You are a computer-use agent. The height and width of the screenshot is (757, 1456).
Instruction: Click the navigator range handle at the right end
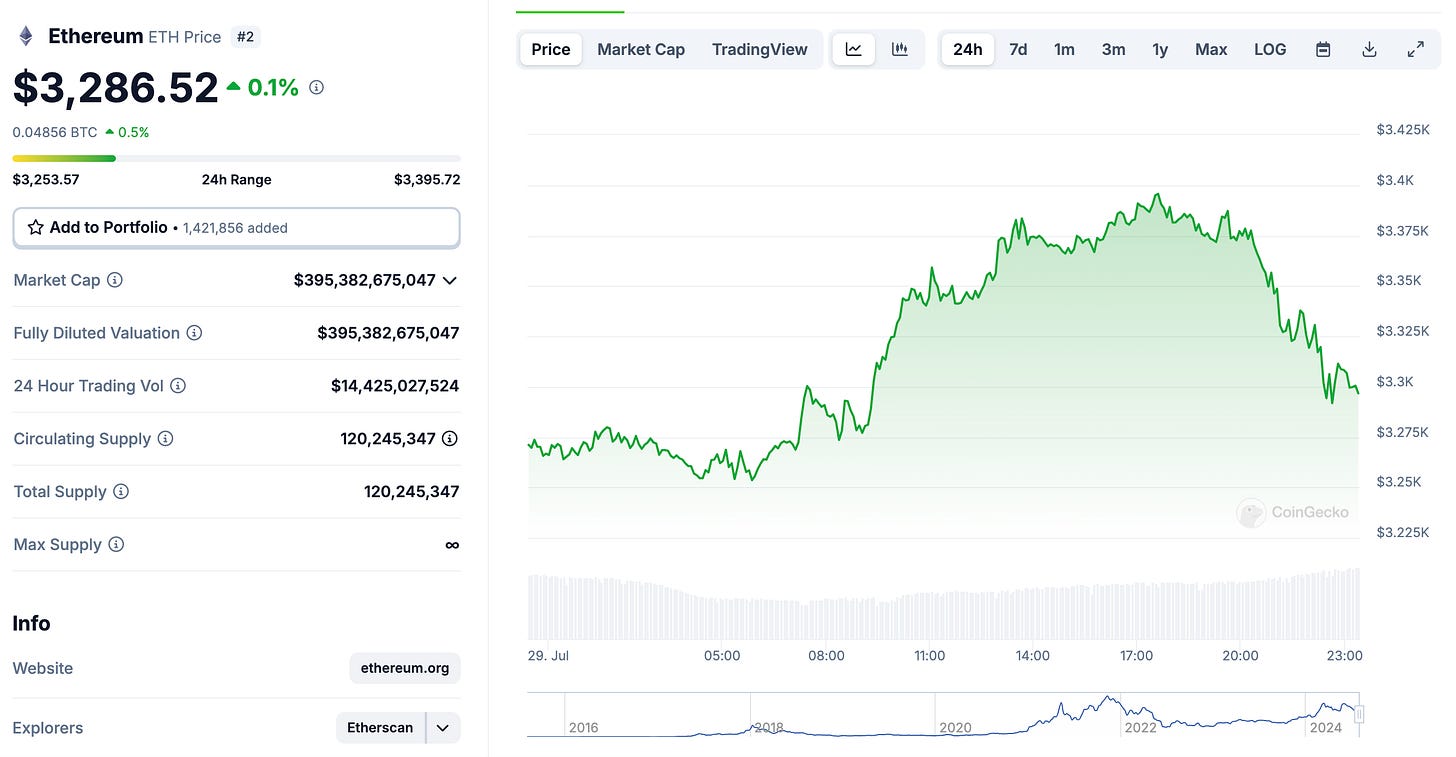click(1359, 714)
